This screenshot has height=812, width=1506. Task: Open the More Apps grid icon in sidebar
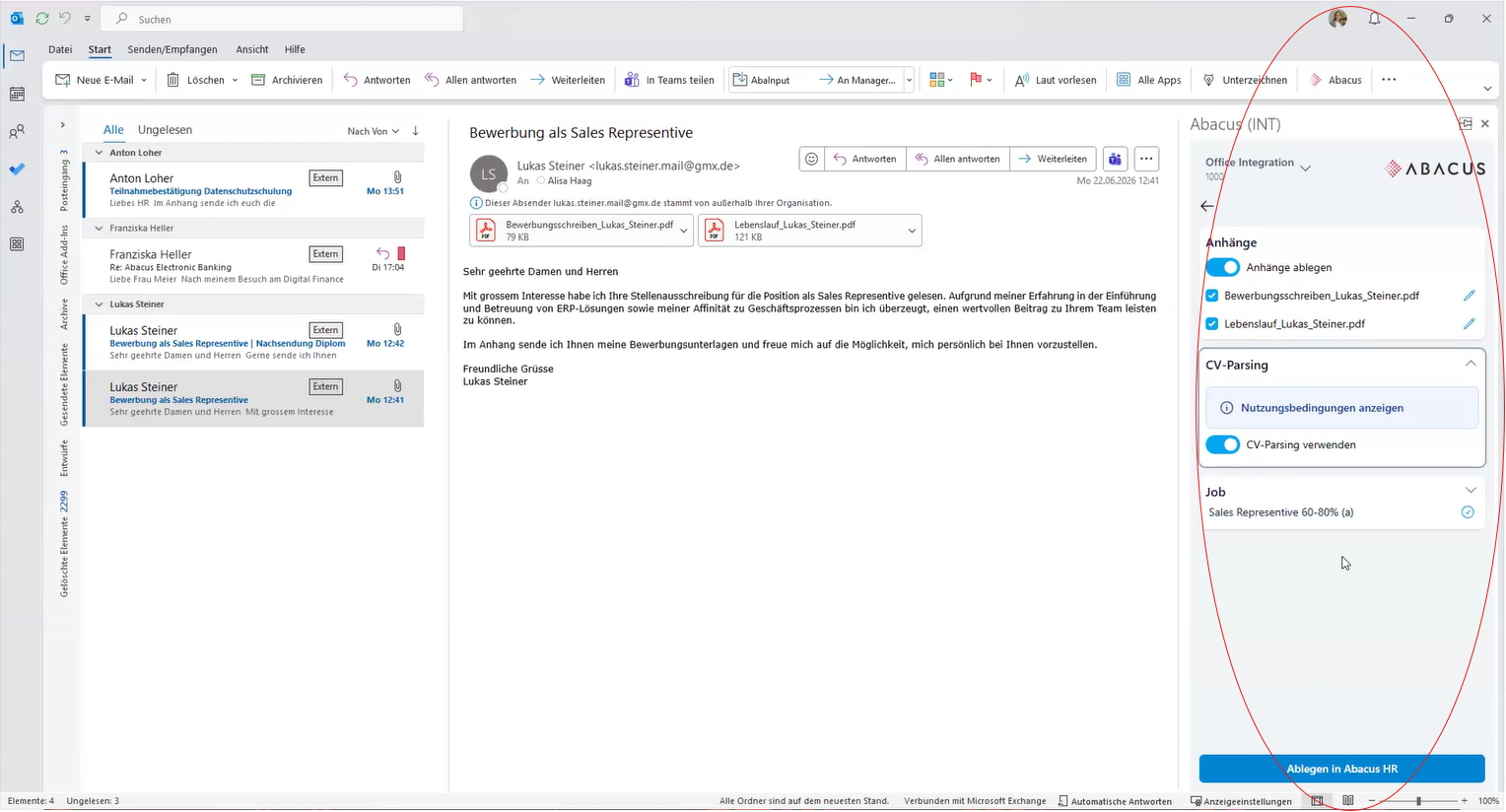(17, 244)
